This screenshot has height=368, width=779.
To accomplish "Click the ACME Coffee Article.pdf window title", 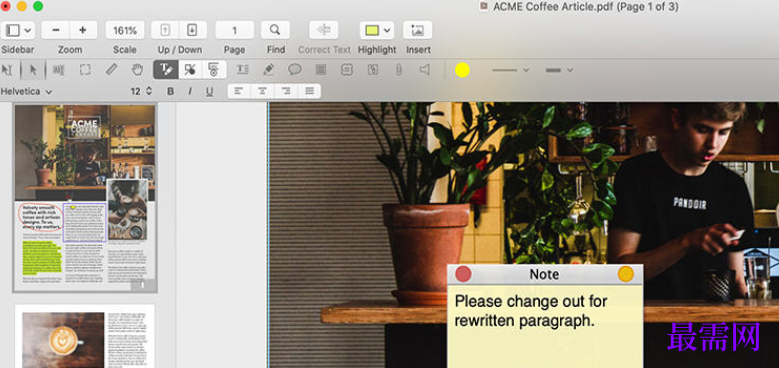I will click(x=585, y=7).
